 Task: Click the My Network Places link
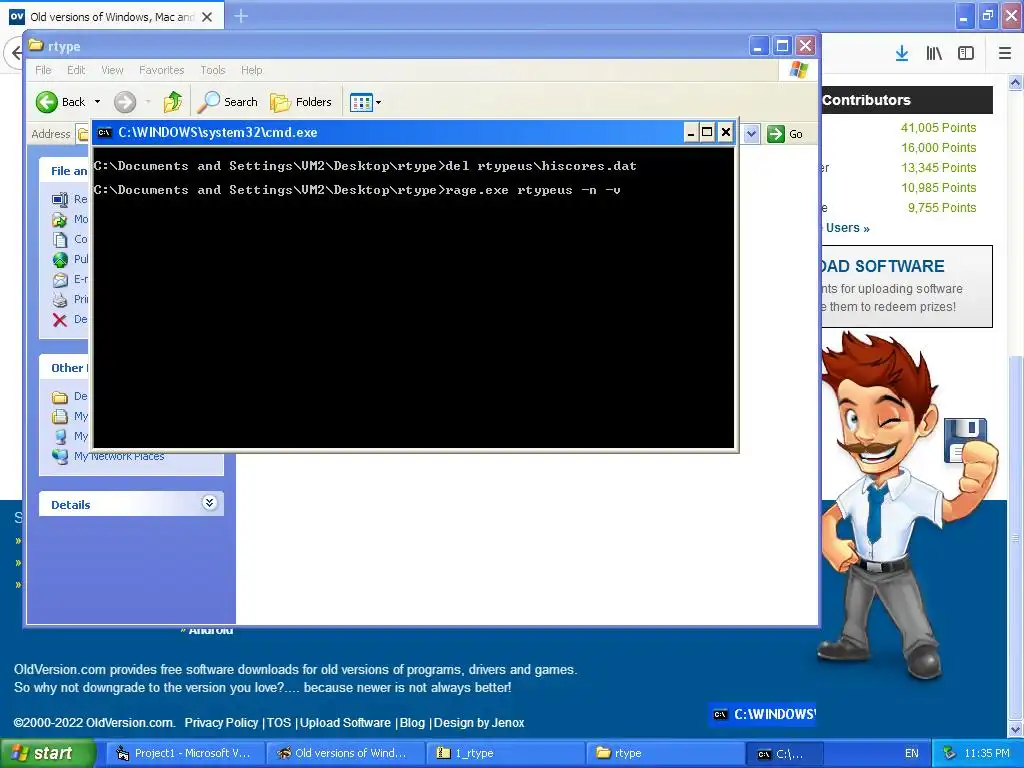(x=119, y=456)
